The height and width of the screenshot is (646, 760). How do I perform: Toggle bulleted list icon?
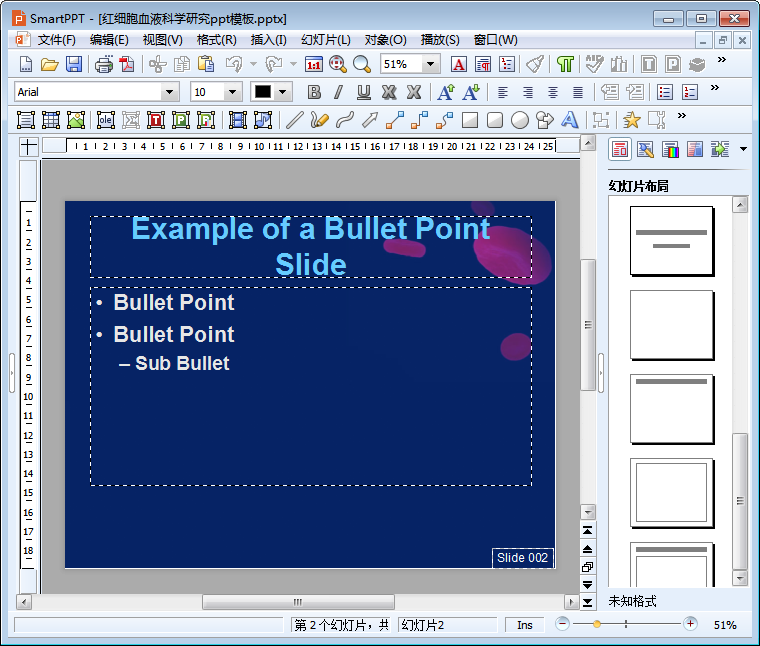(x=665, y=92)
